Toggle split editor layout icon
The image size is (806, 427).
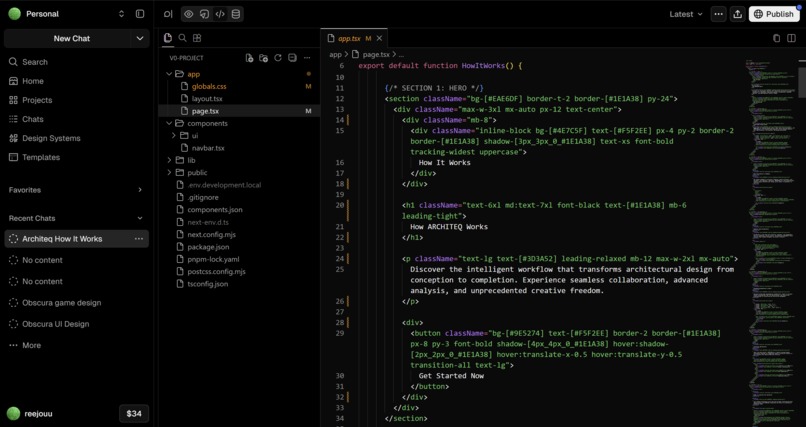coord(792,38)
